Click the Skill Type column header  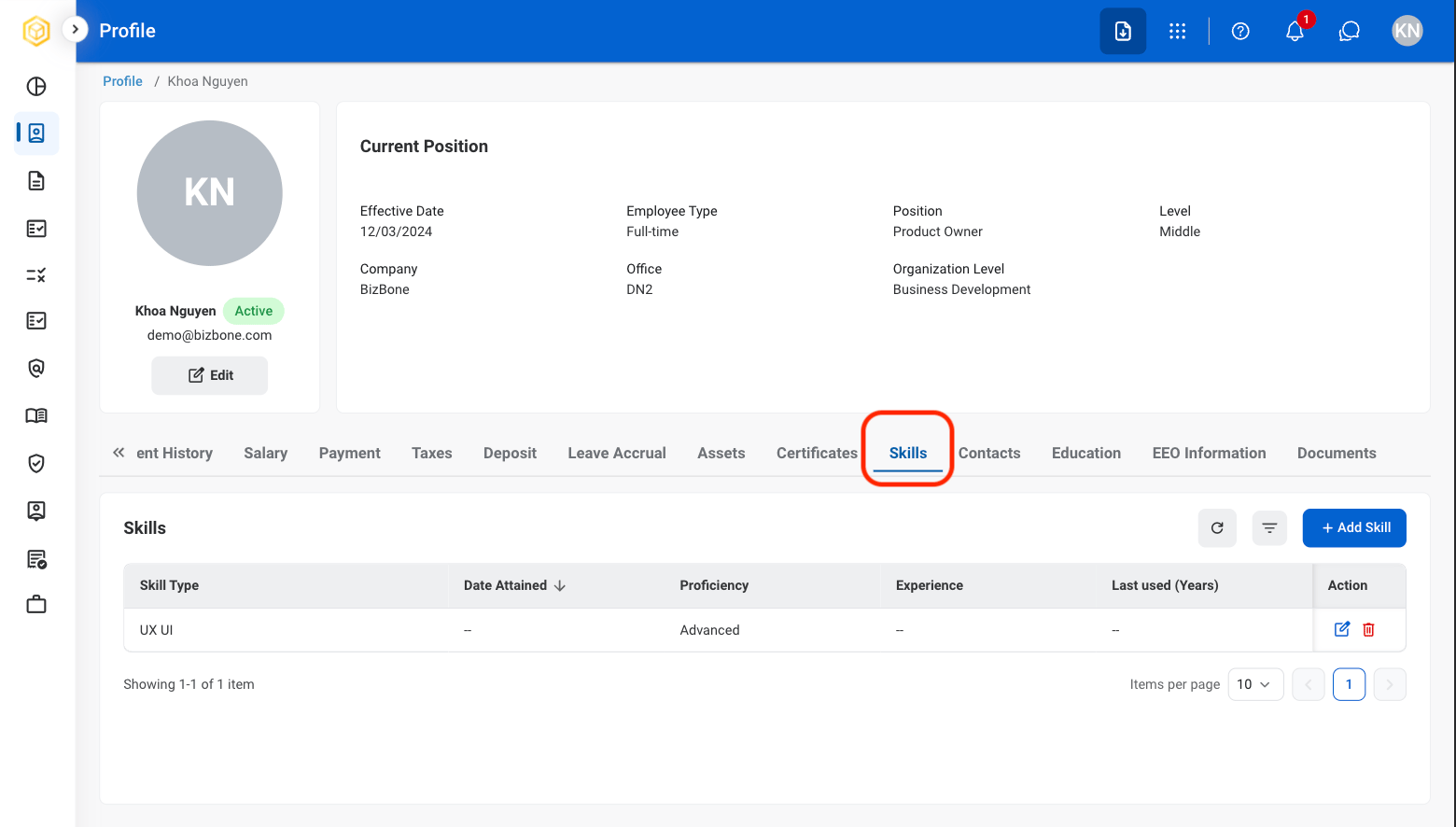[x=169, y=585]
